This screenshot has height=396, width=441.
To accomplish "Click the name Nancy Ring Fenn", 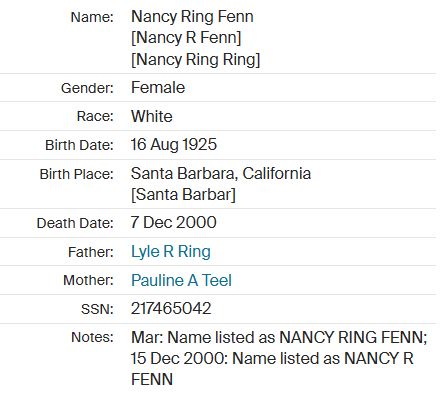I will click(x=192, y=17).
